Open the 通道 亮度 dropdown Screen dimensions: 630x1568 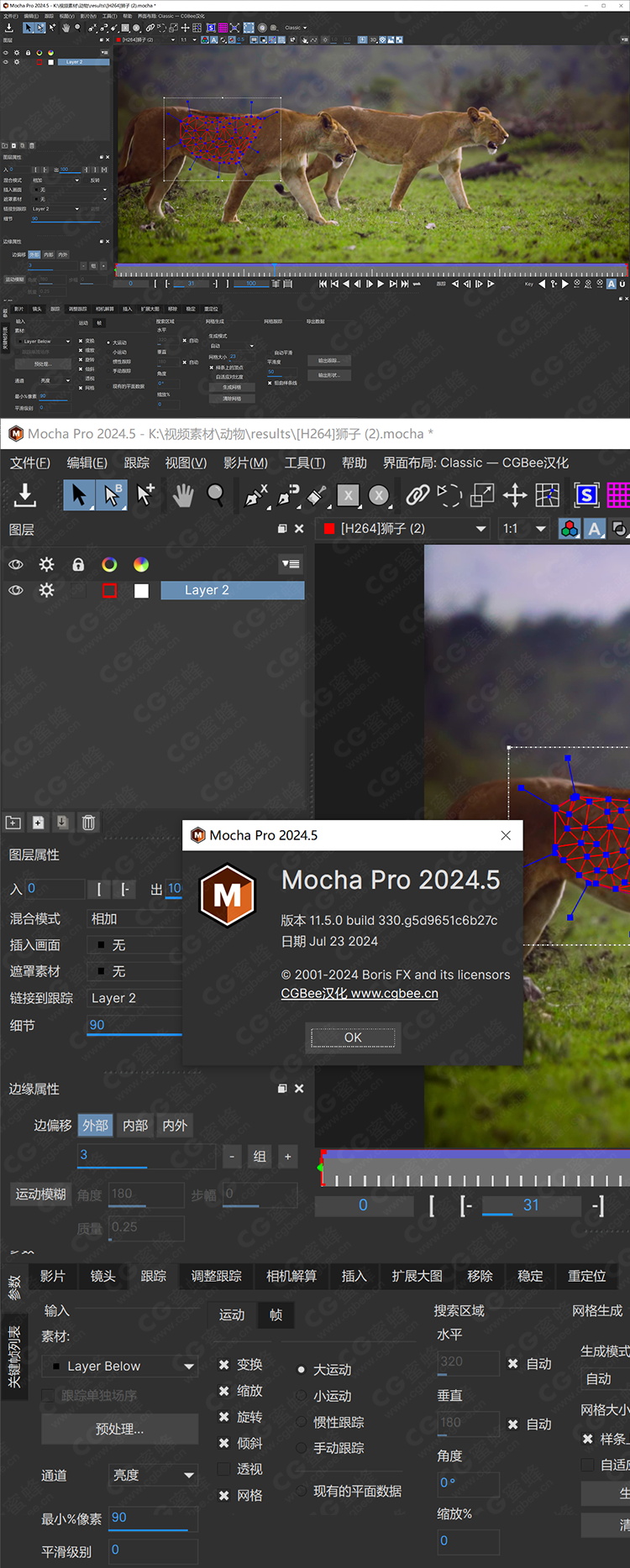point(154,1475)
